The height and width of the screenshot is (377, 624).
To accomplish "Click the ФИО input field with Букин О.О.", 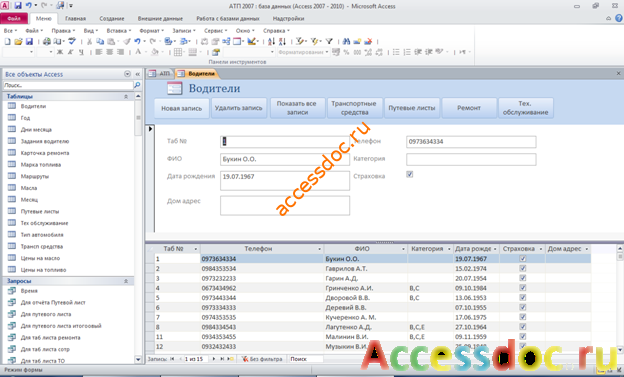I will [x=285, y=159].
